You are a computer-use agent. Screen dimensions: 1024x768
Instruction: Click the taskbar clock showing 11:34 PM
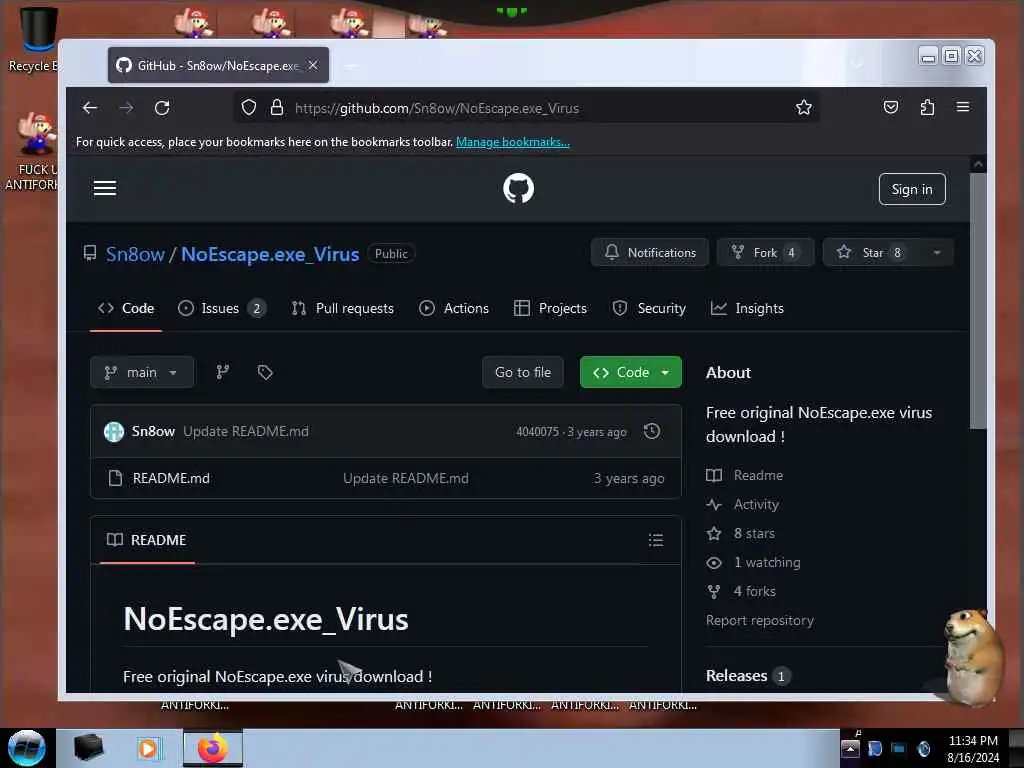973,741
